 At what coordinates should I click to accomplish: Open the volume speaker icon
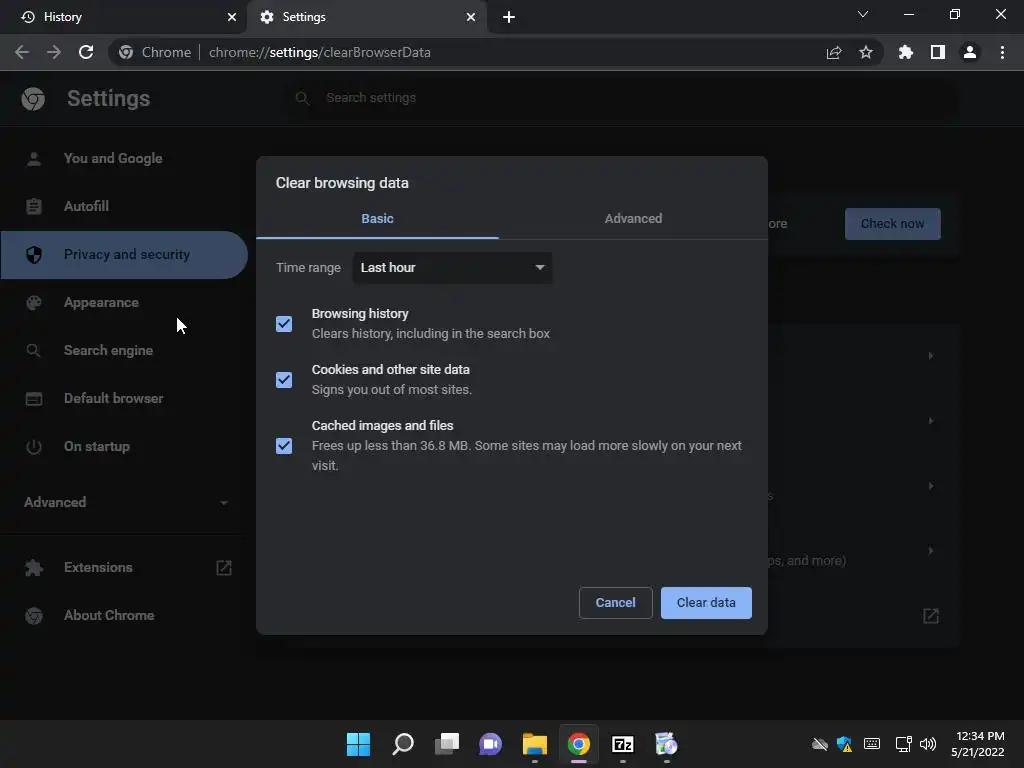[928, 744]
